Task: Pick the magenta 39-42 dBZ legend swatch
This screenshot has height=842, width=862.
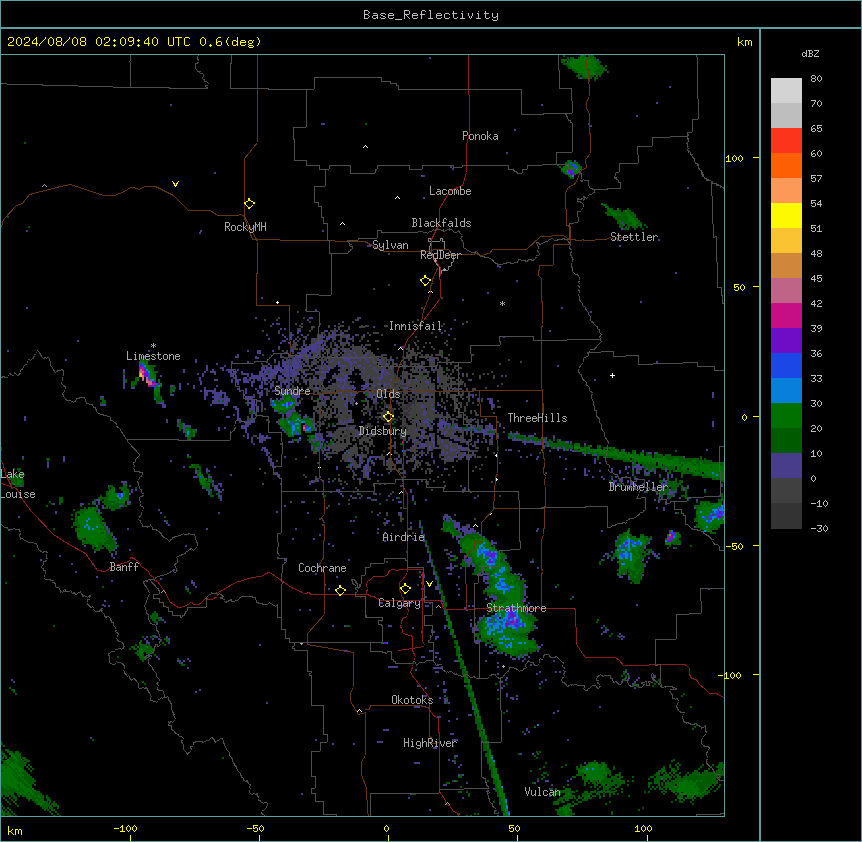Action: [x=786, y=316]
